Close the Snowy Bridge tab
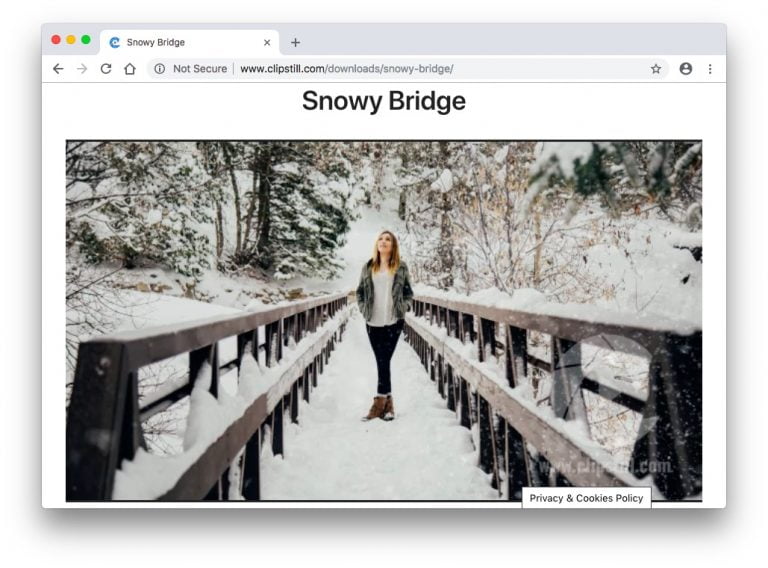 click(x=267, y=43)
